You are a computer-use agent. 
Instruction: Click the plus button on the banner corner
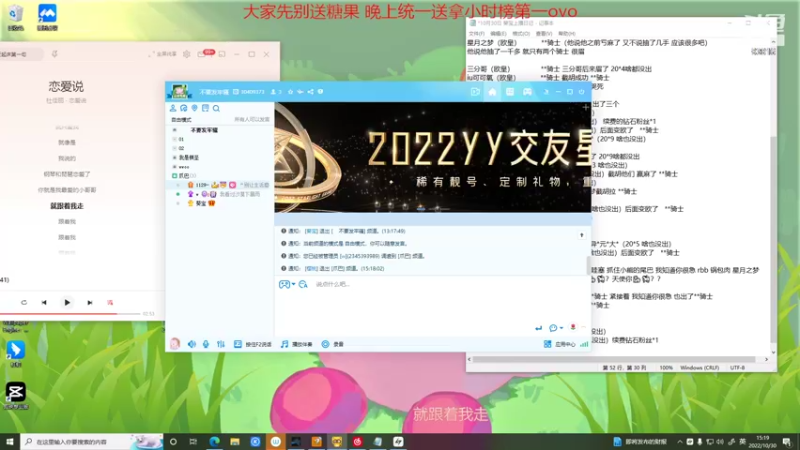(x=585, y=107)
